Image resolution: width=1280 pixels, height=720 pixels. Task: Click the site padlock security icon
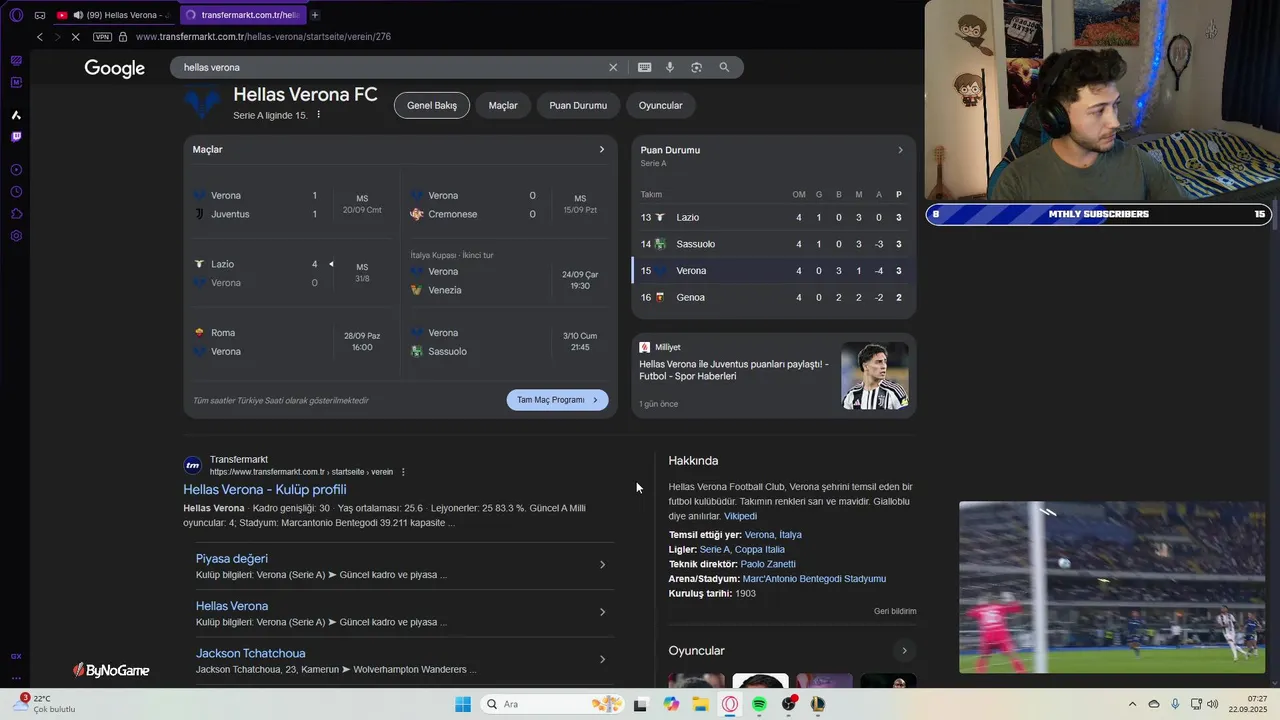(x=123, y=37)
